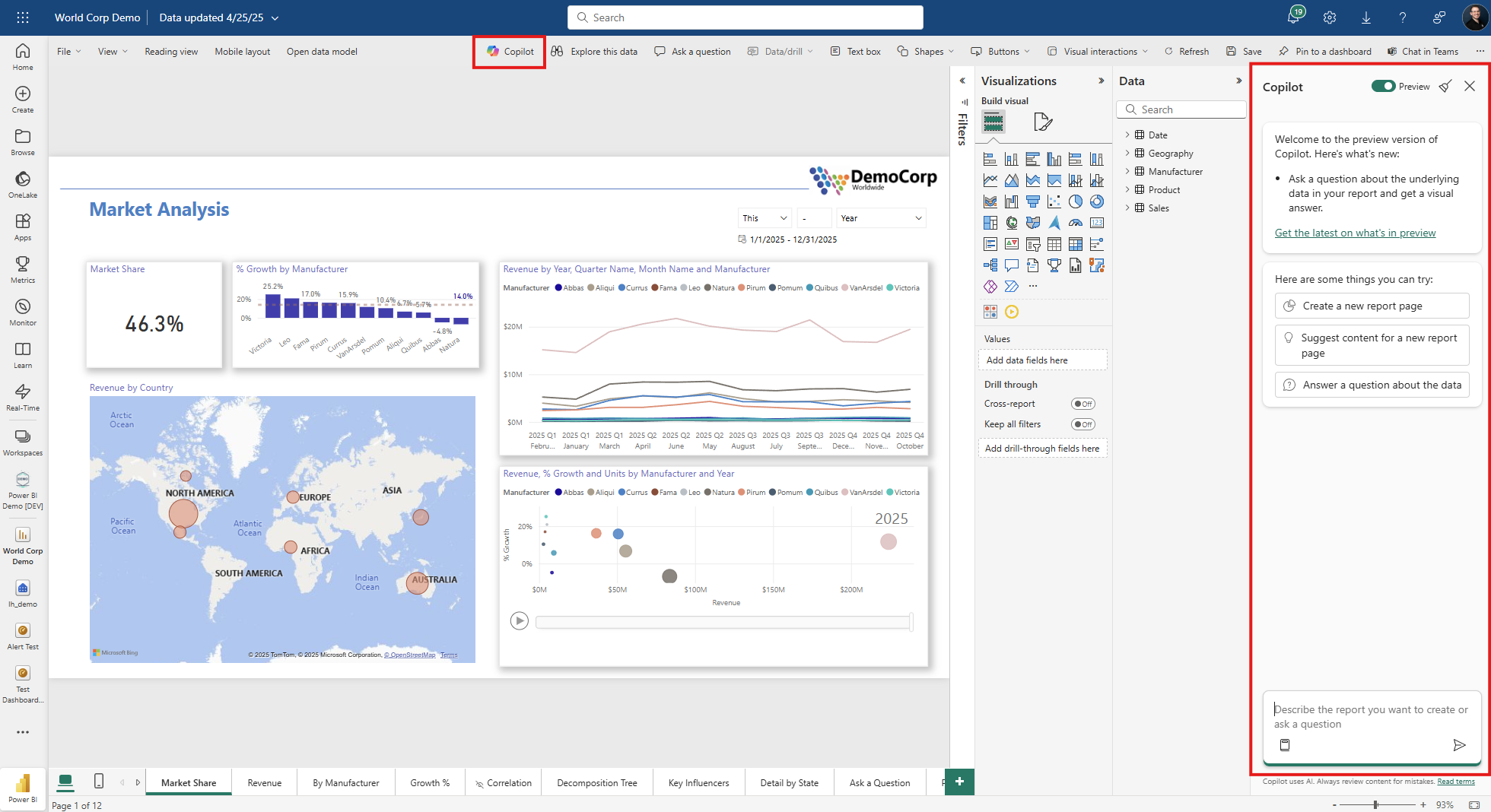Click the zoom slider handle in status bar
Viewport: 1491px width, 812px height.
pos(1375,804)
